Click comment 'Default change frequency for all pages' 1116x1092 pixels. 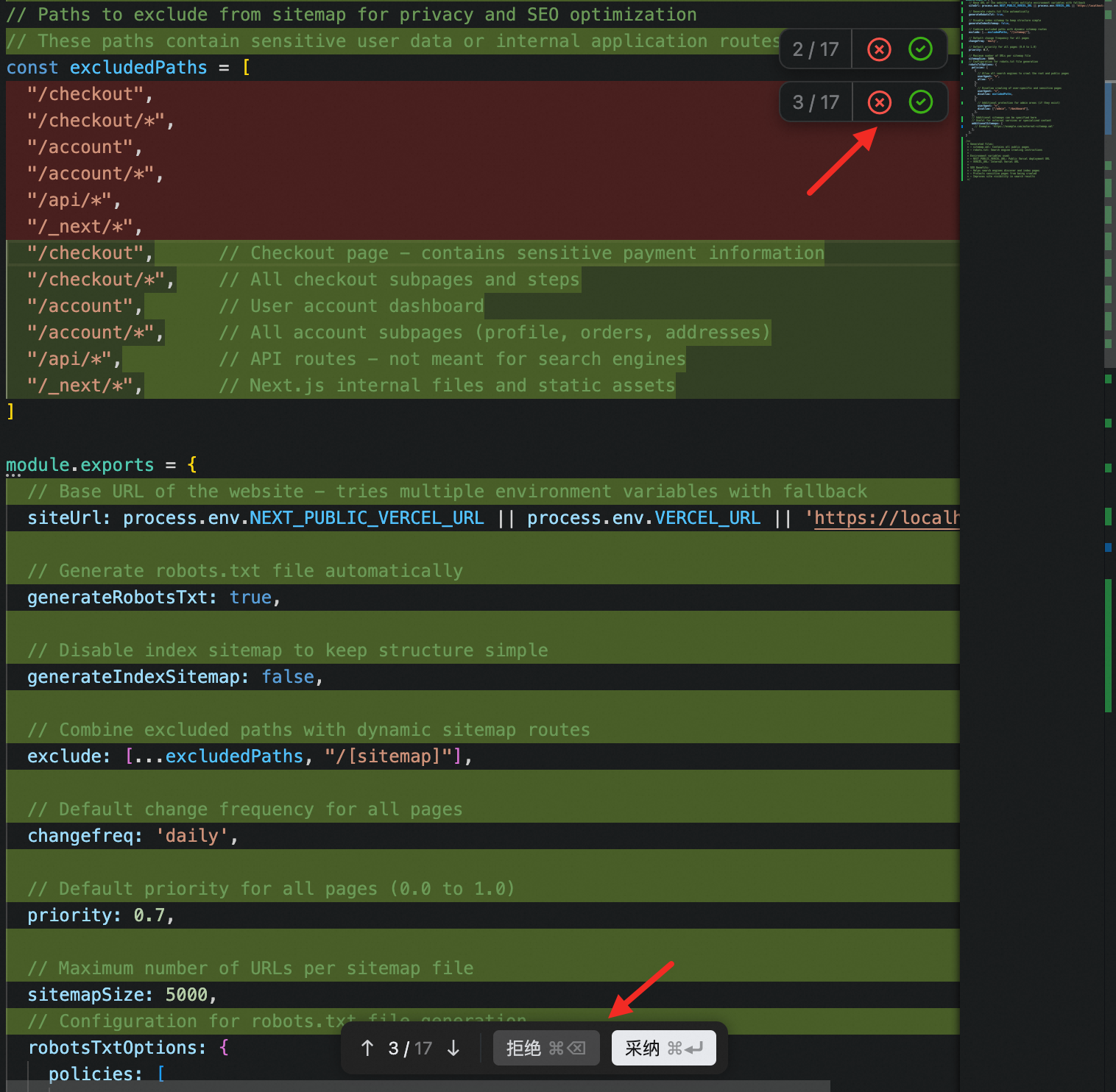(x=245, y=809)
